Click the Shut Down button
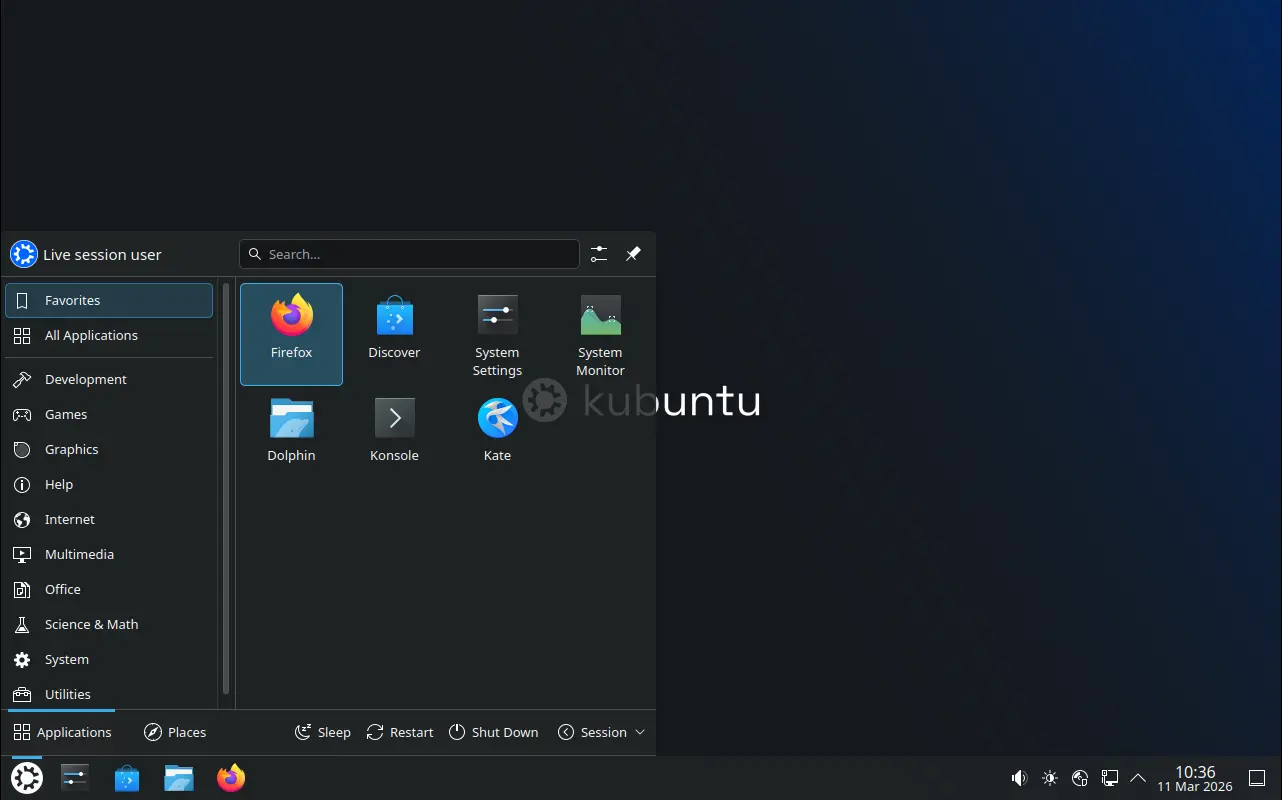The width and height of the screenshot is (1282, 800). (x=493, y=732)
